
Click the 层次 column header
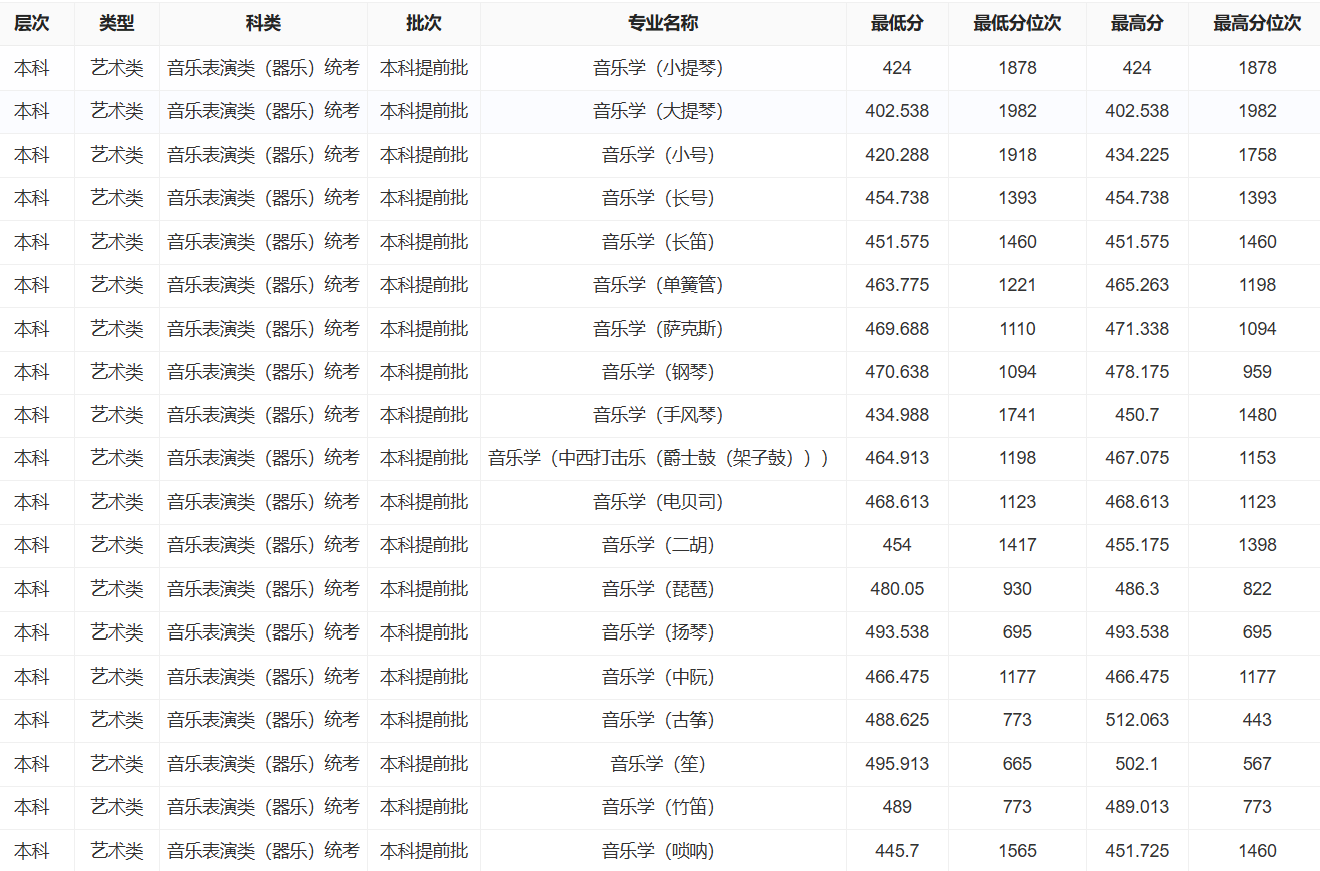tap(31, 23)
